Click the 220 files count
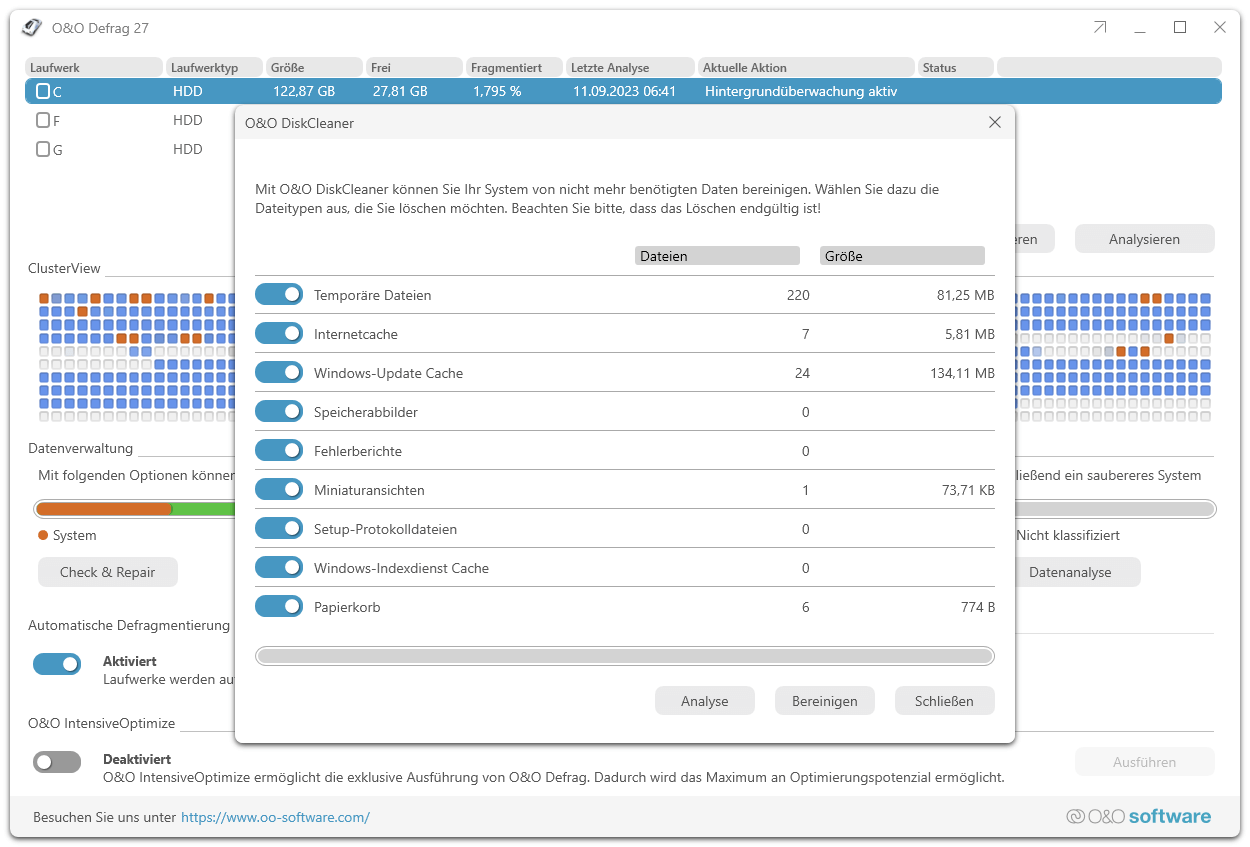Image resolution: width=1250 pixels, height=847 pixels. [798, 295]
